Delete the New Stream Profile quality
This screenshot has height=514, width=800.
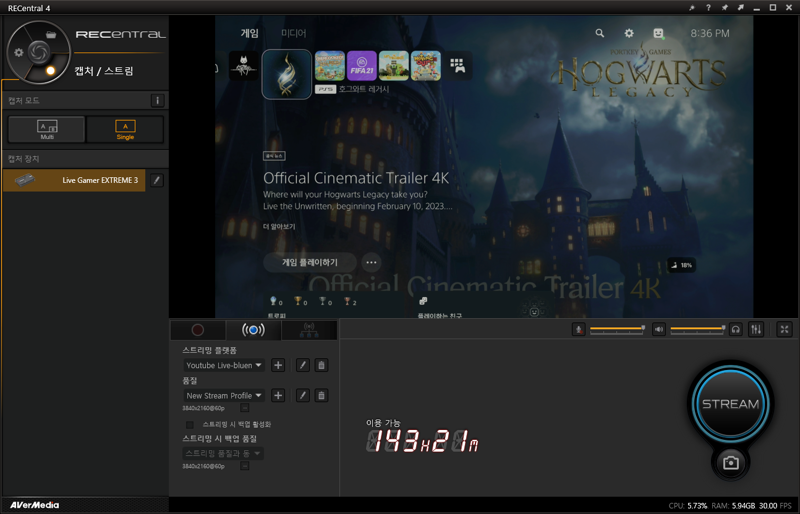[321, 395]
